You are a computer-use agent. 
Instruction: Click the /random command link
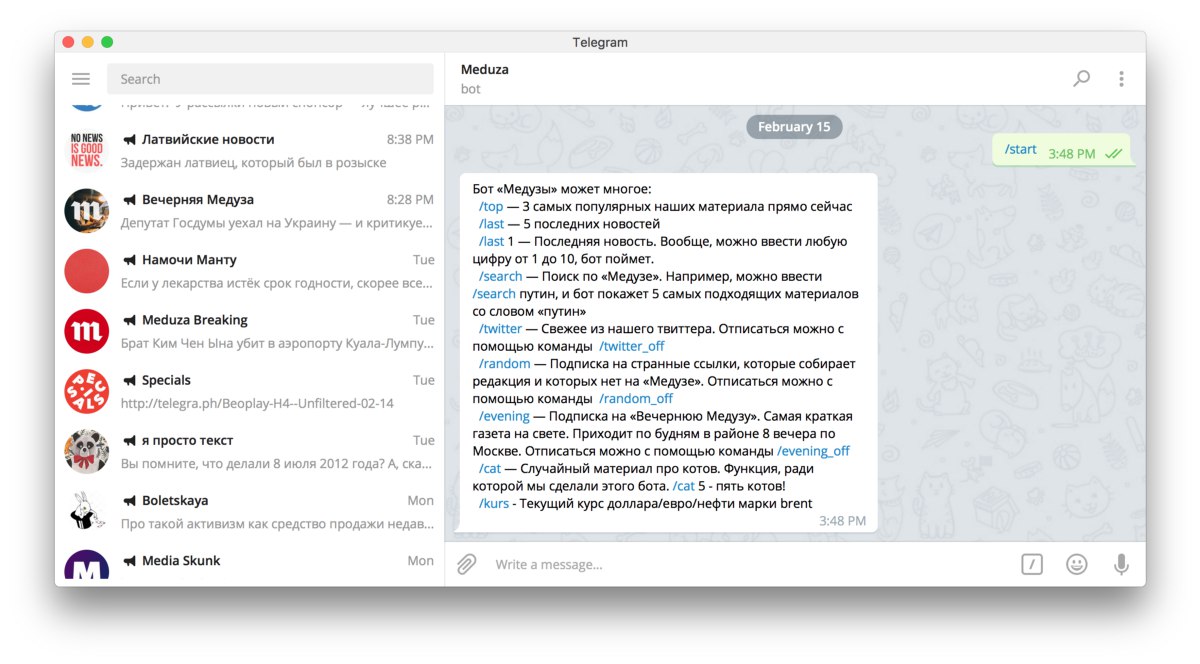(x=504, y=363)
